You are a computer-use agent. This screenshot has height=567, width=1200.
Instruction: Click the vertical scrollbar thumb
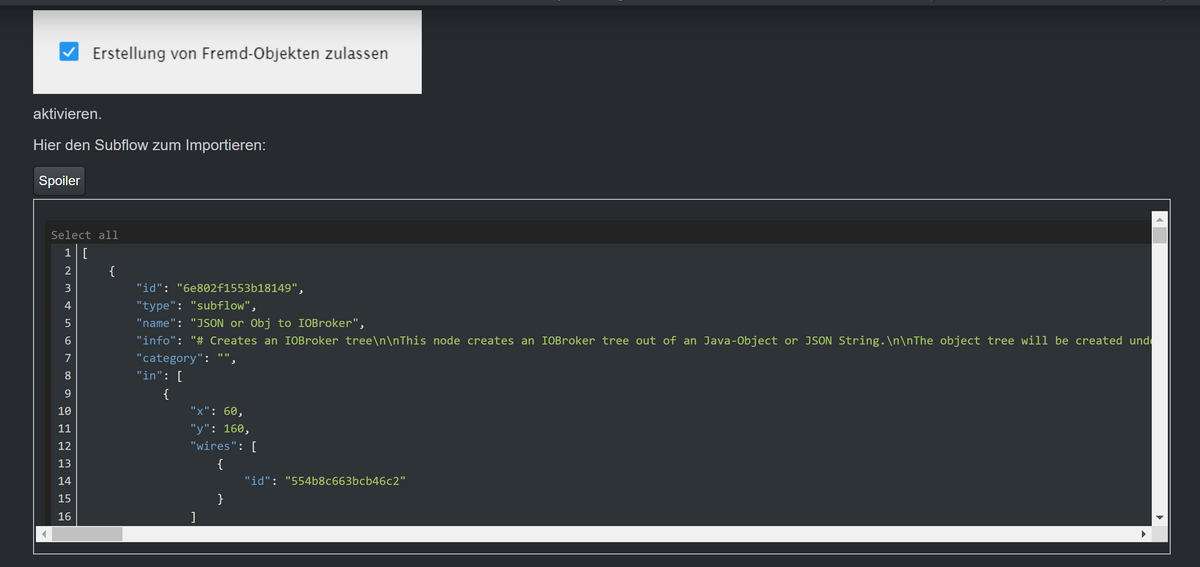tap(1160, 236)
